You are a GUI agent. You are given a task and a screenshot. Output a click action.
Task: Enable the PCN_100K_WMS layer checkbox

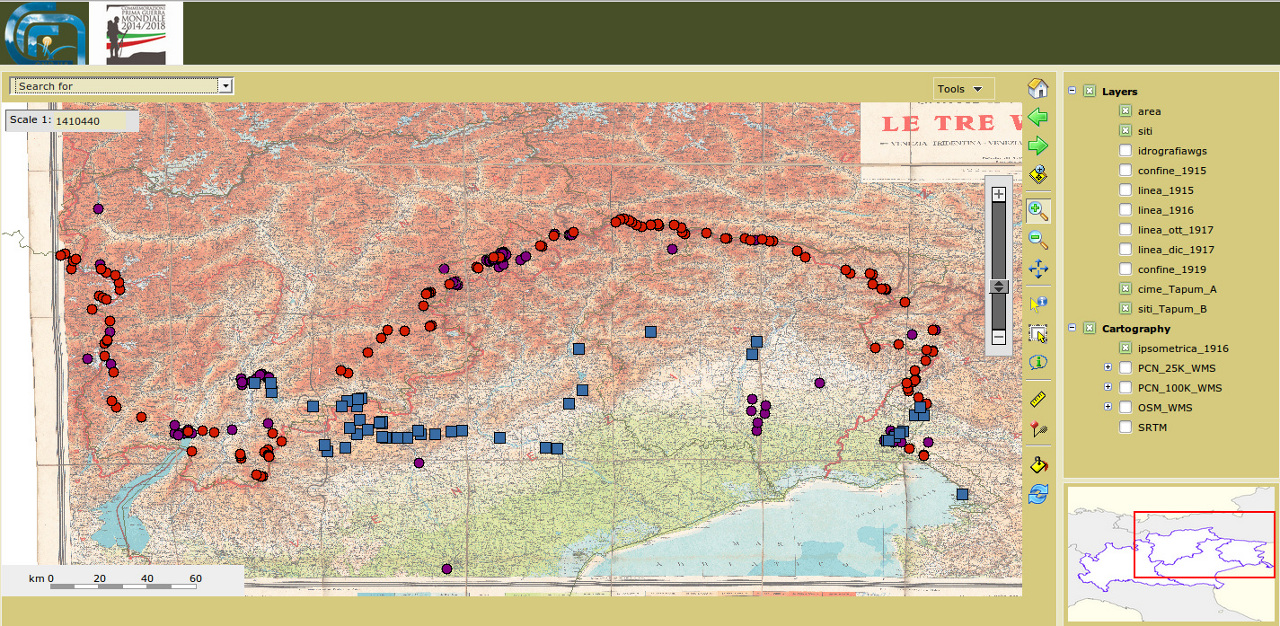point(1125,388)
